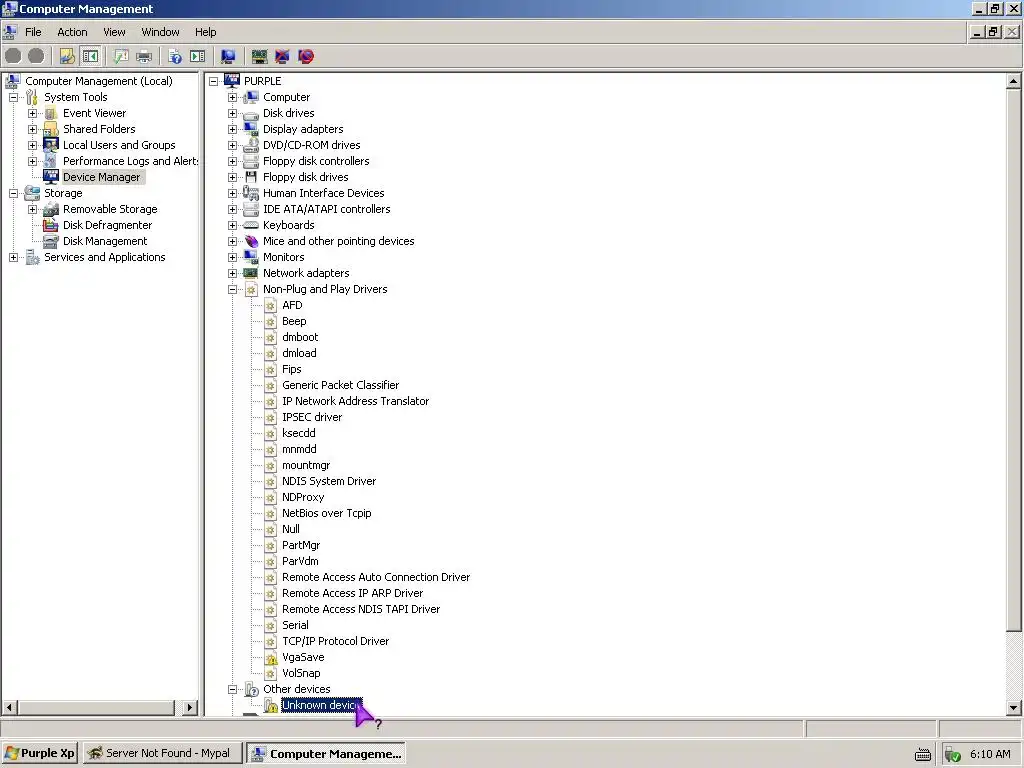
Task: Open Properties via toolbar icon
Action: click(x=121, y=56)
